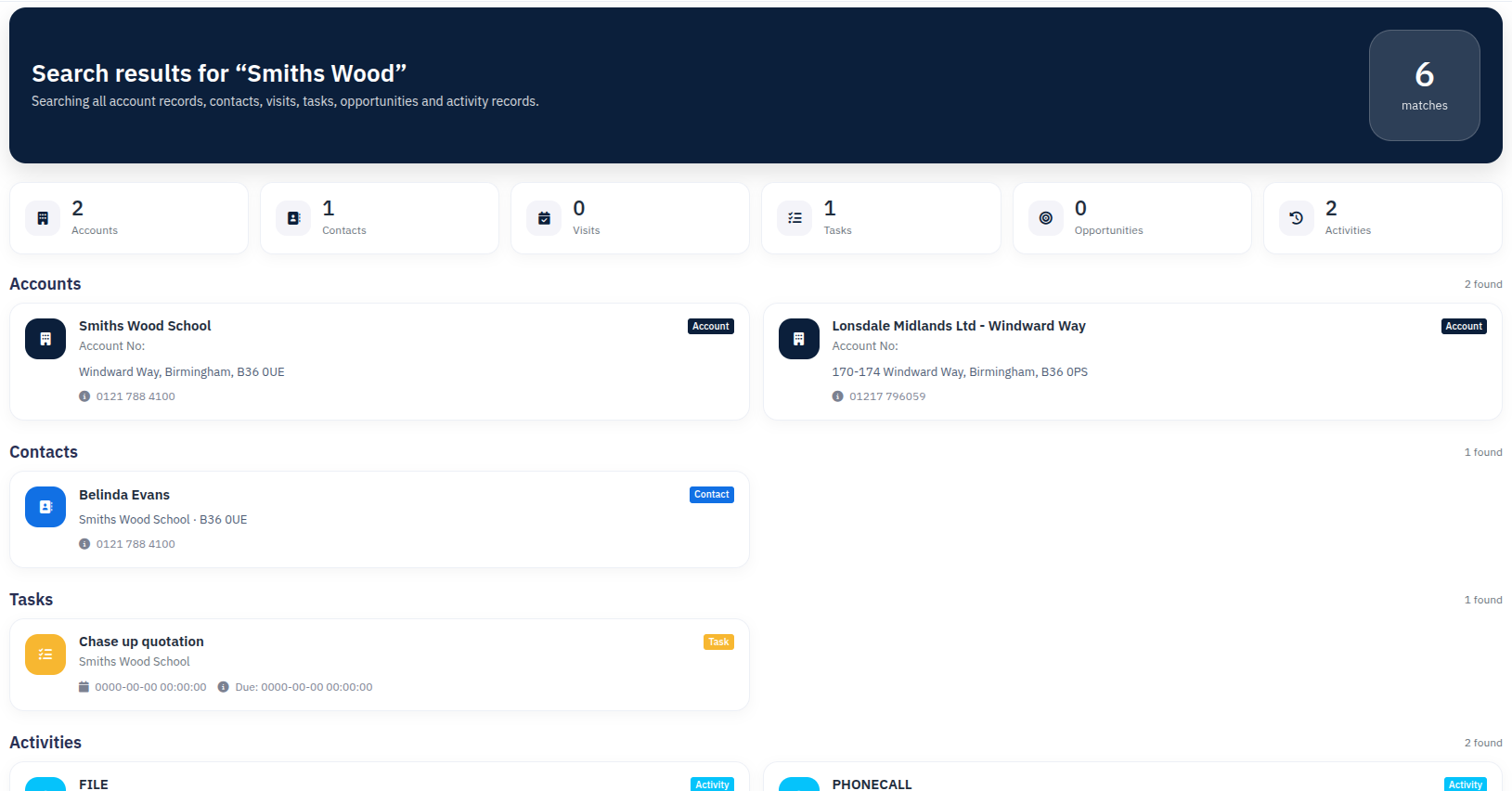1512x791 pixels.
Task: Click the Due: 0000-00-00 00:00:00 text
Action: pyautogui.click(x=304, y=687)
